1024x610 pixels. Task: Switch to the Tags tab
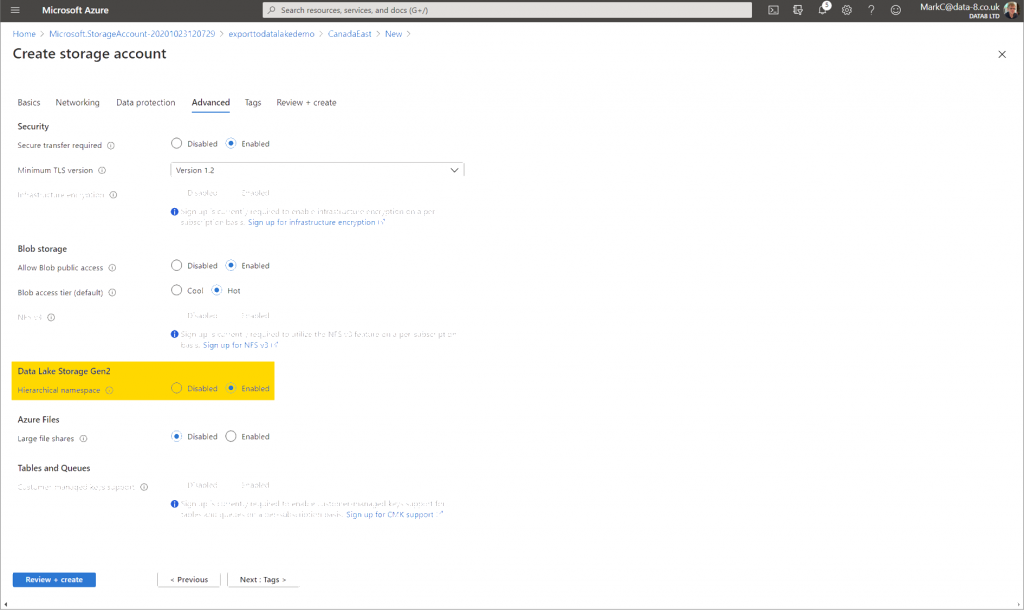[x=253, y=103]
